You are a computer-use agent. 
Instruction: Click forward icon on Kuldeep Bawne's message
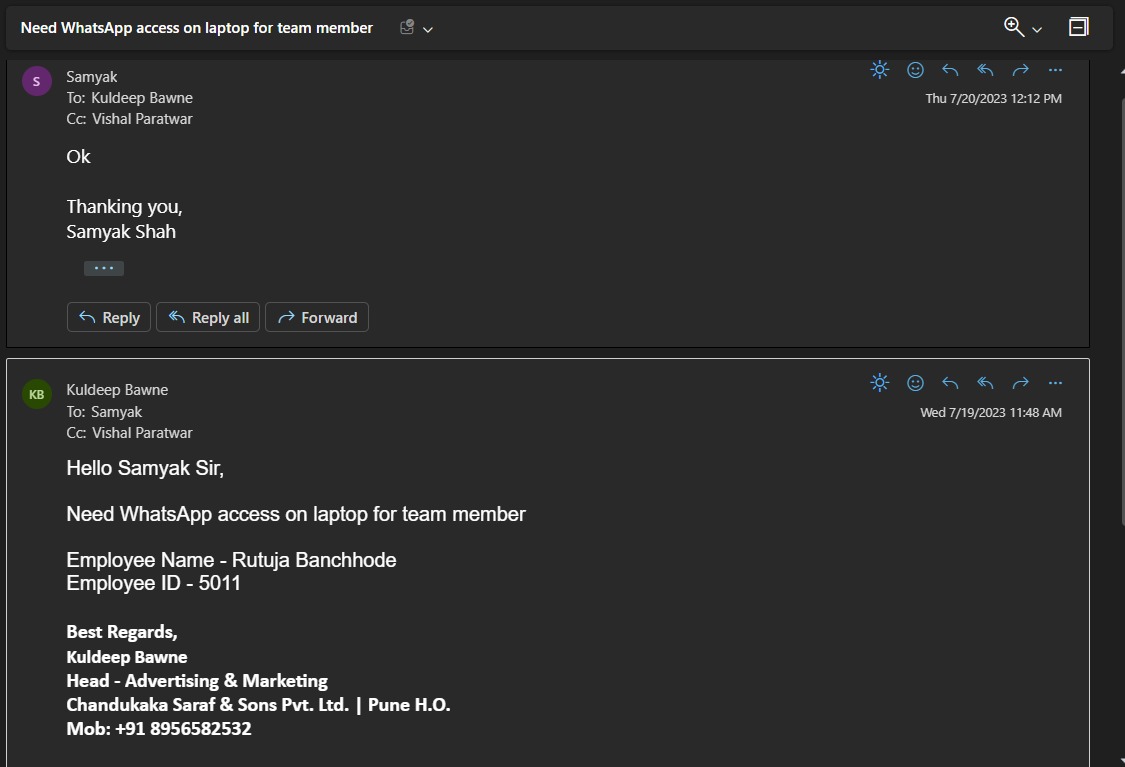click(1020, 382)
